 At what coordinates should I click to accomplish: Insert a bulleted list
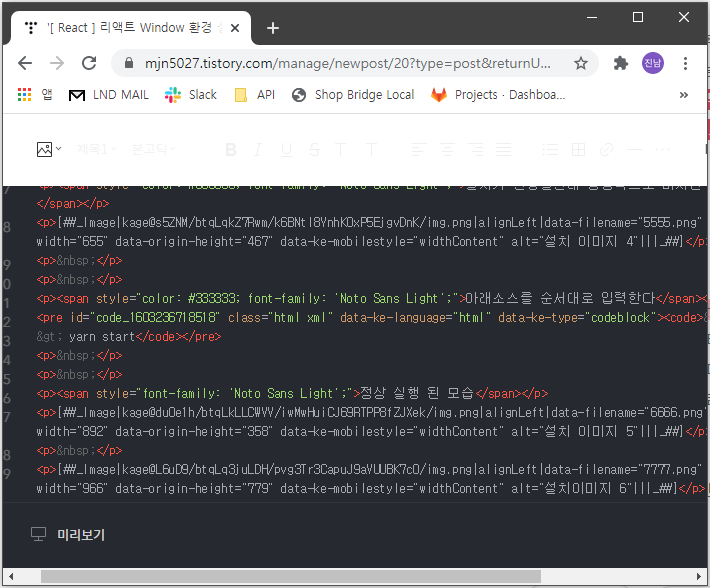click(x=550, y=149)
